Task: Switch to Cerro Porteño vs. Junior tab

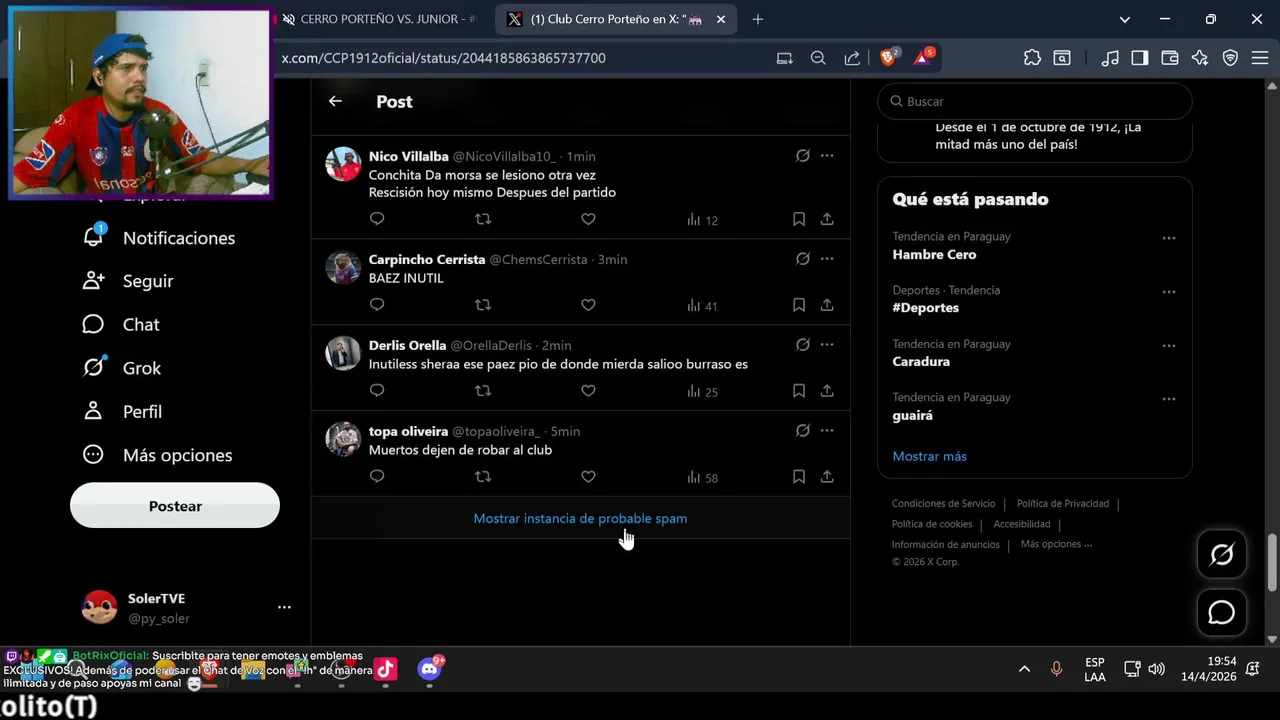Action: (379, 19)
